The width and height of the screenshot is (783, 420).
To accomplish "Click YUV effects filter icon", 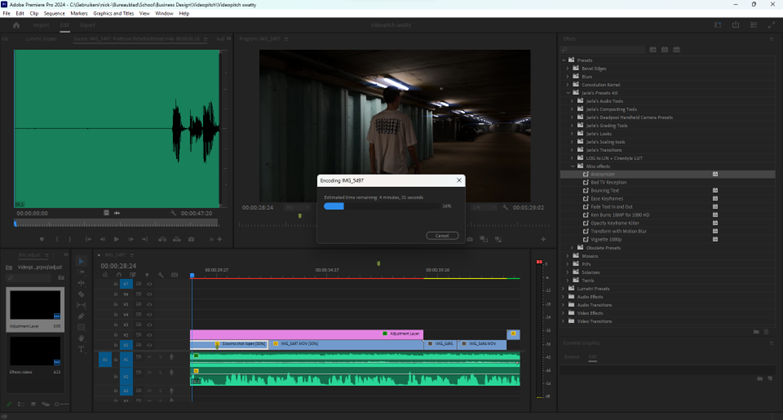I will [677, 49].
